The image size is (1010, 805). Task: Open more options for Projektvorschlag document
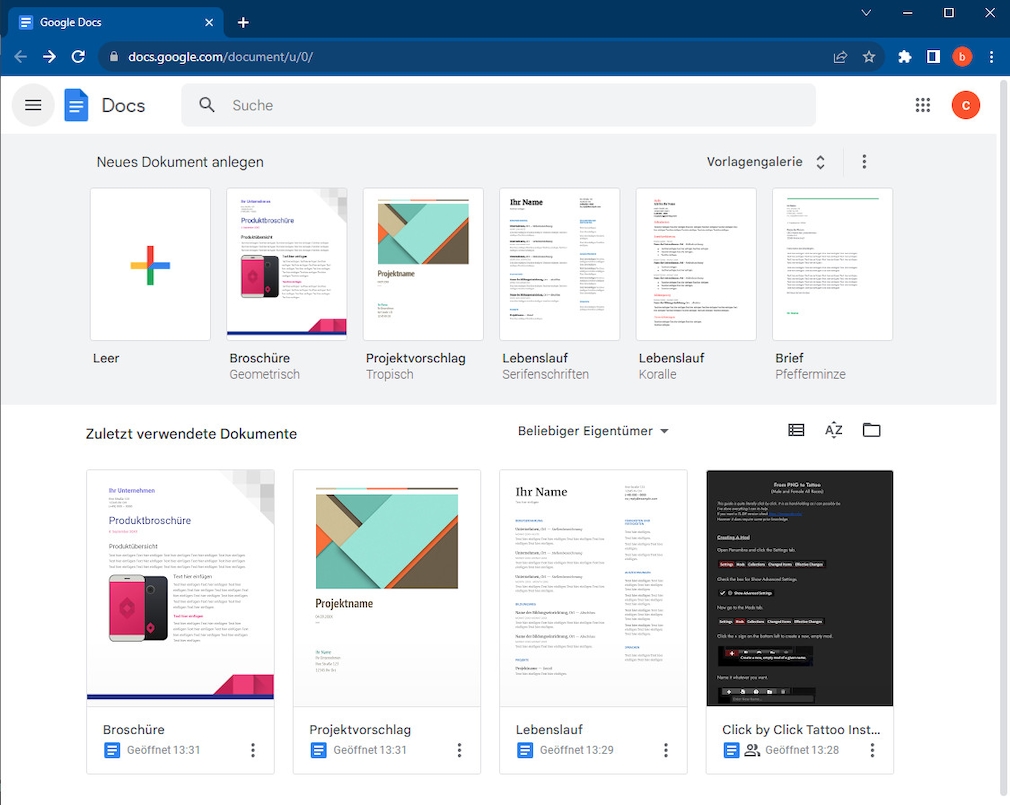pyautogui.click(x=459, y=750)
